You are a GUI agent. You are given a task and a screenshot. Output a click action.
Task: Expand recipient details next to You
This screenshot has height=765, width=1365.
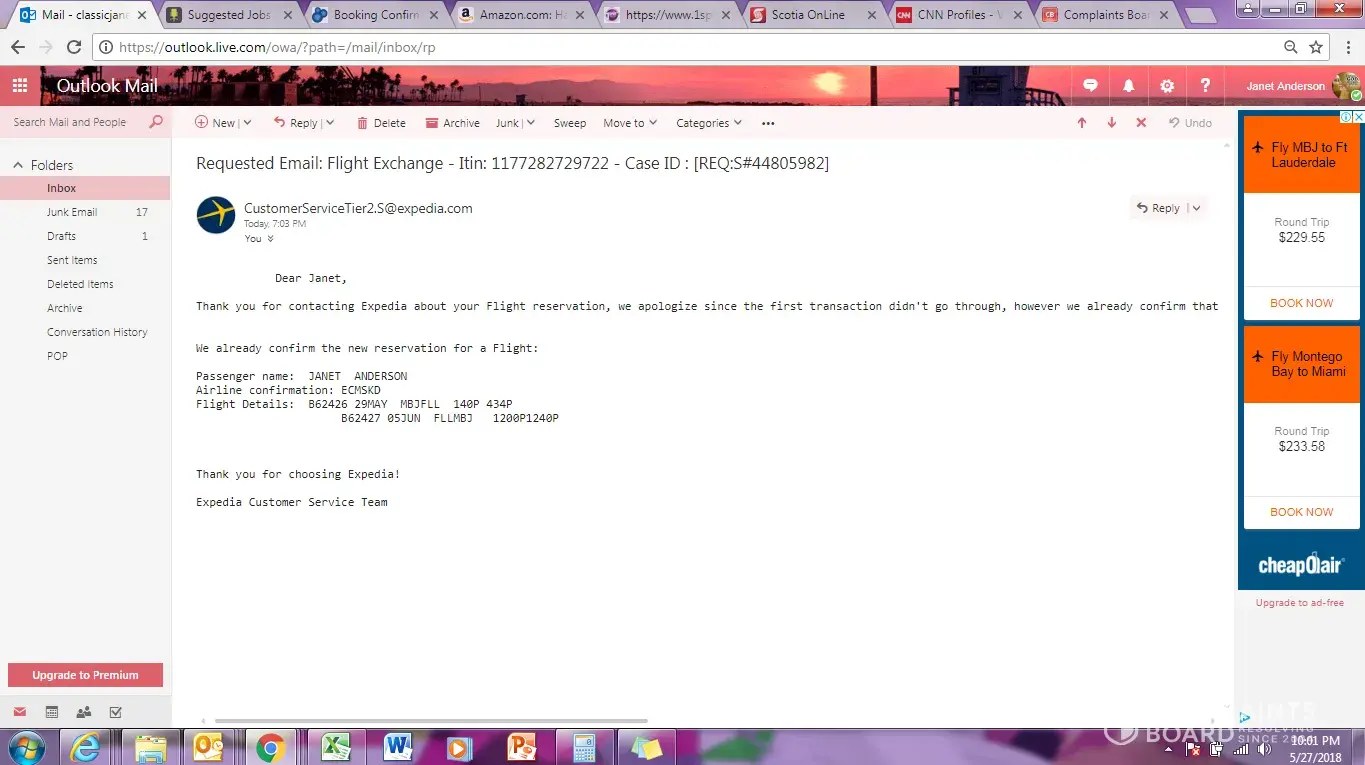tap(270, 239)
